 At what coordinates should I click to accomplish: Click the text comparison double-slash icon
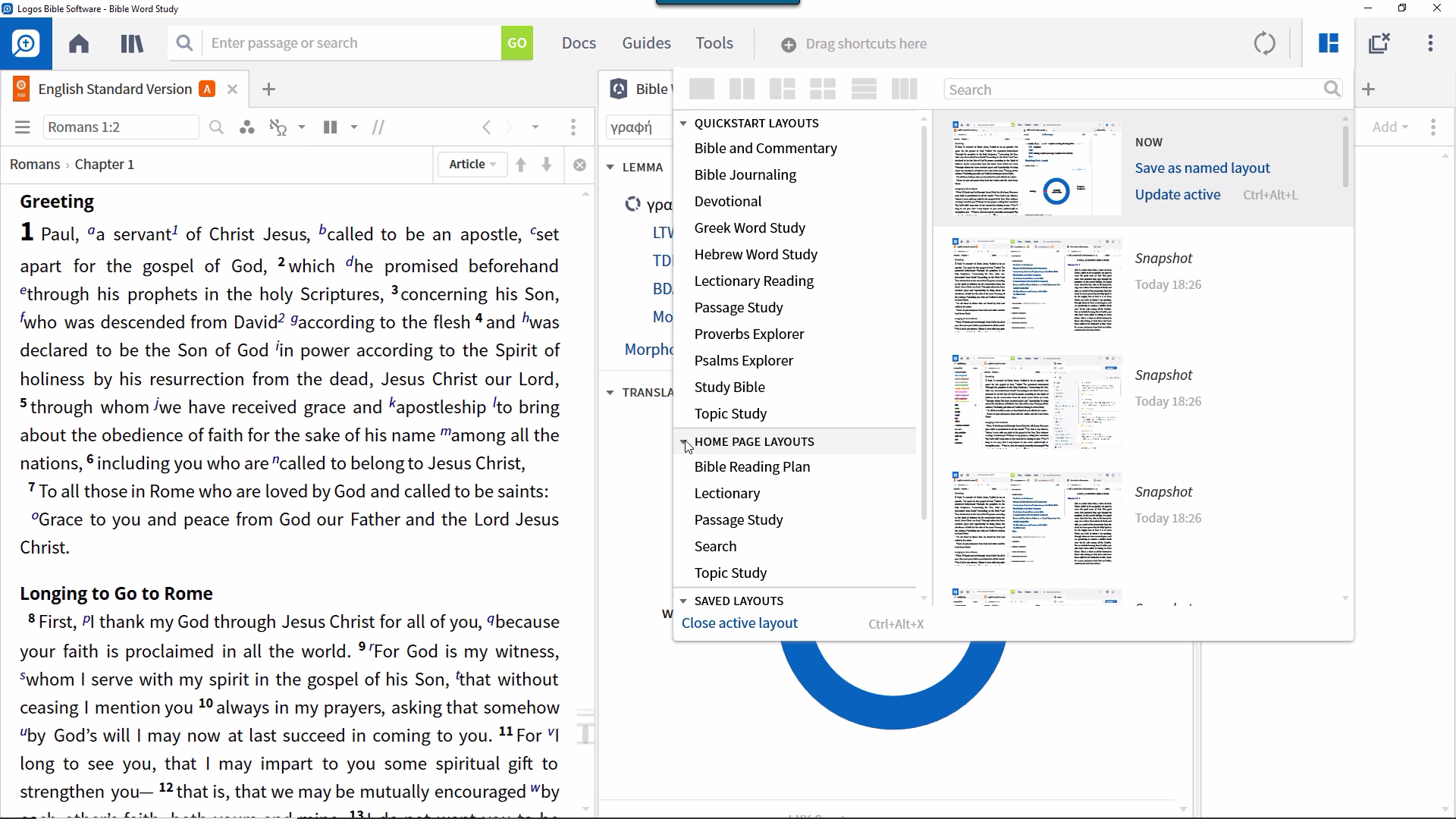(x=378, y=127)
